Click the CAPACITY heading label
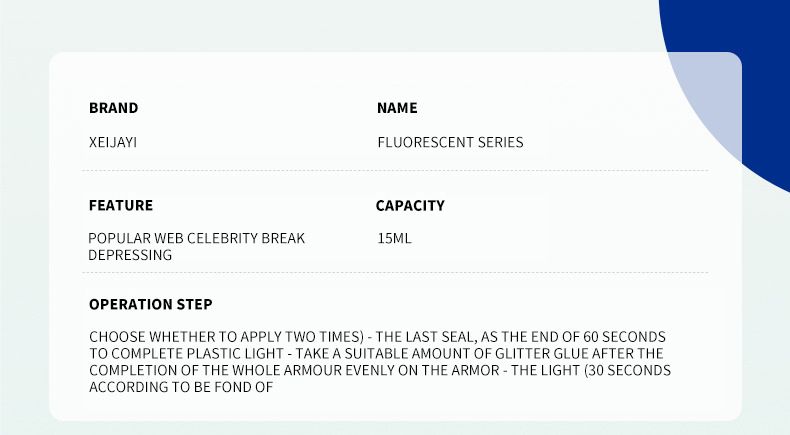This screenshot has width=790, height=435. [x=410, y=205]
